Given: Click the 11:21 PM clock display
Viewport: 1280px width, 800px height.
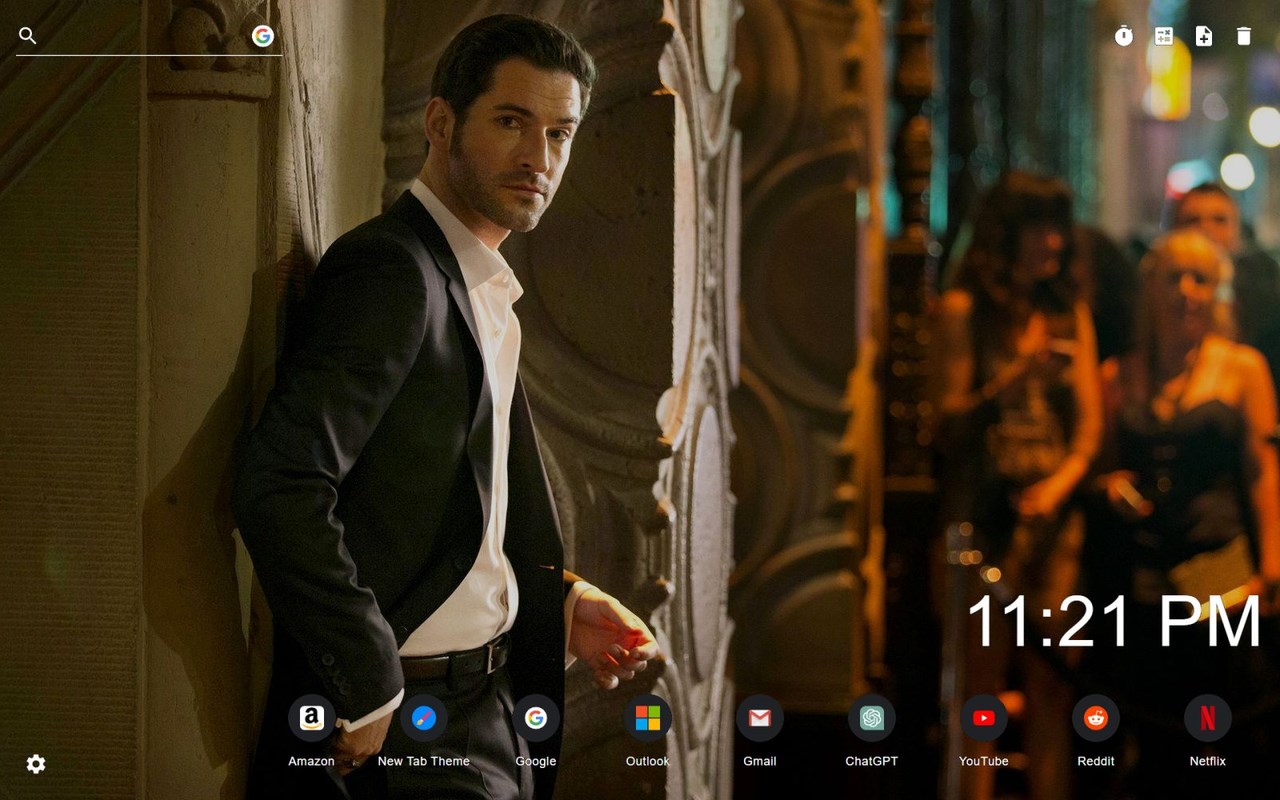Looking at the screenshot, I should [x=1113, y=622].
